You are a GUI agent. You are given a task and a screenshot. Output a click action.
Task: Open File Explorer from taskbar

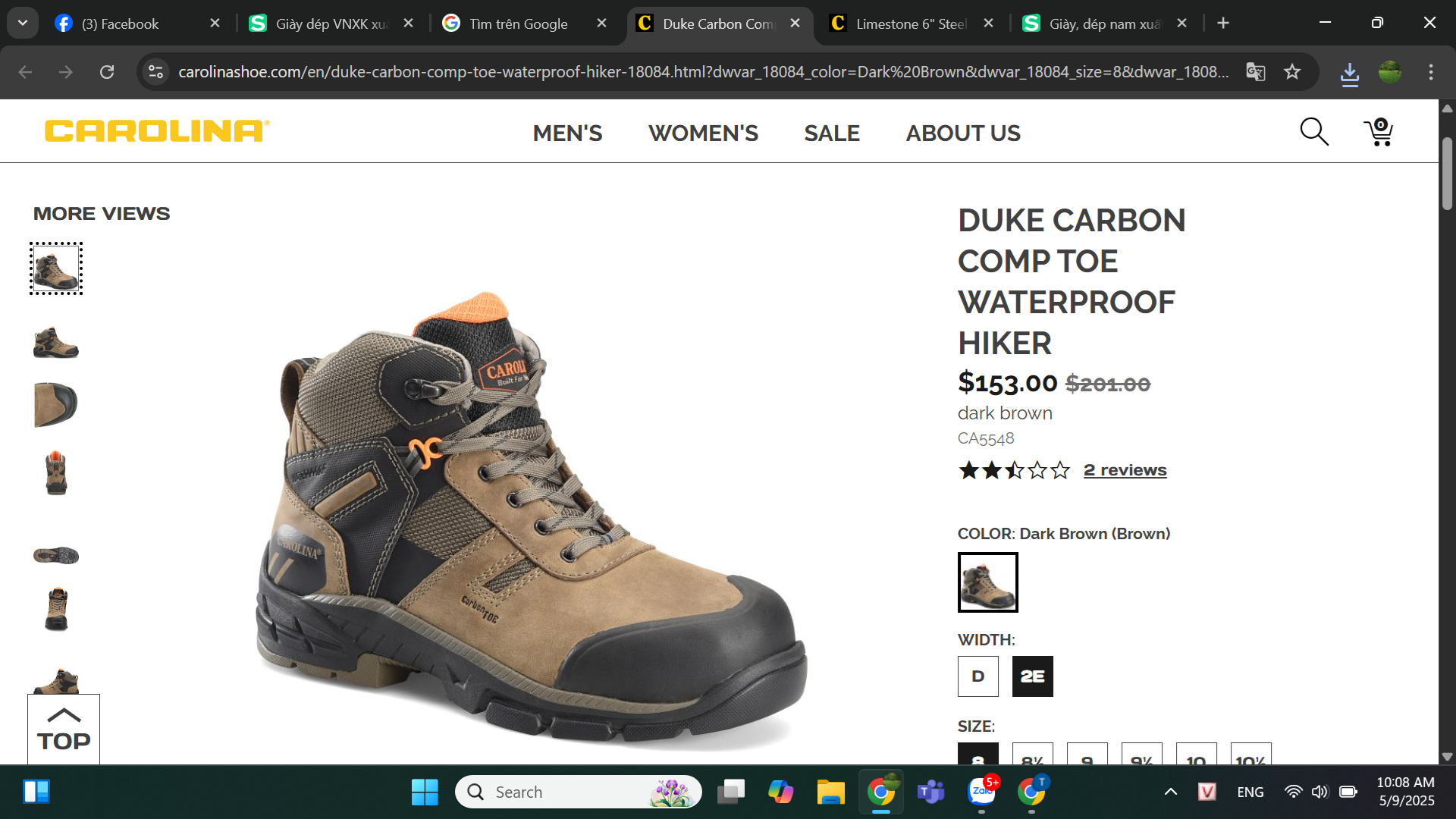830,792
